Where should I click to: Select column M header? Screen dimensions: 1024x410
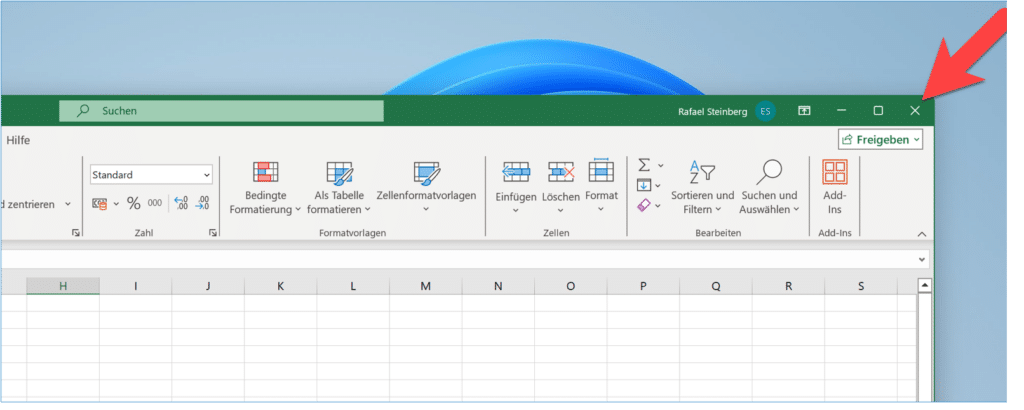(x=426, y=286)
